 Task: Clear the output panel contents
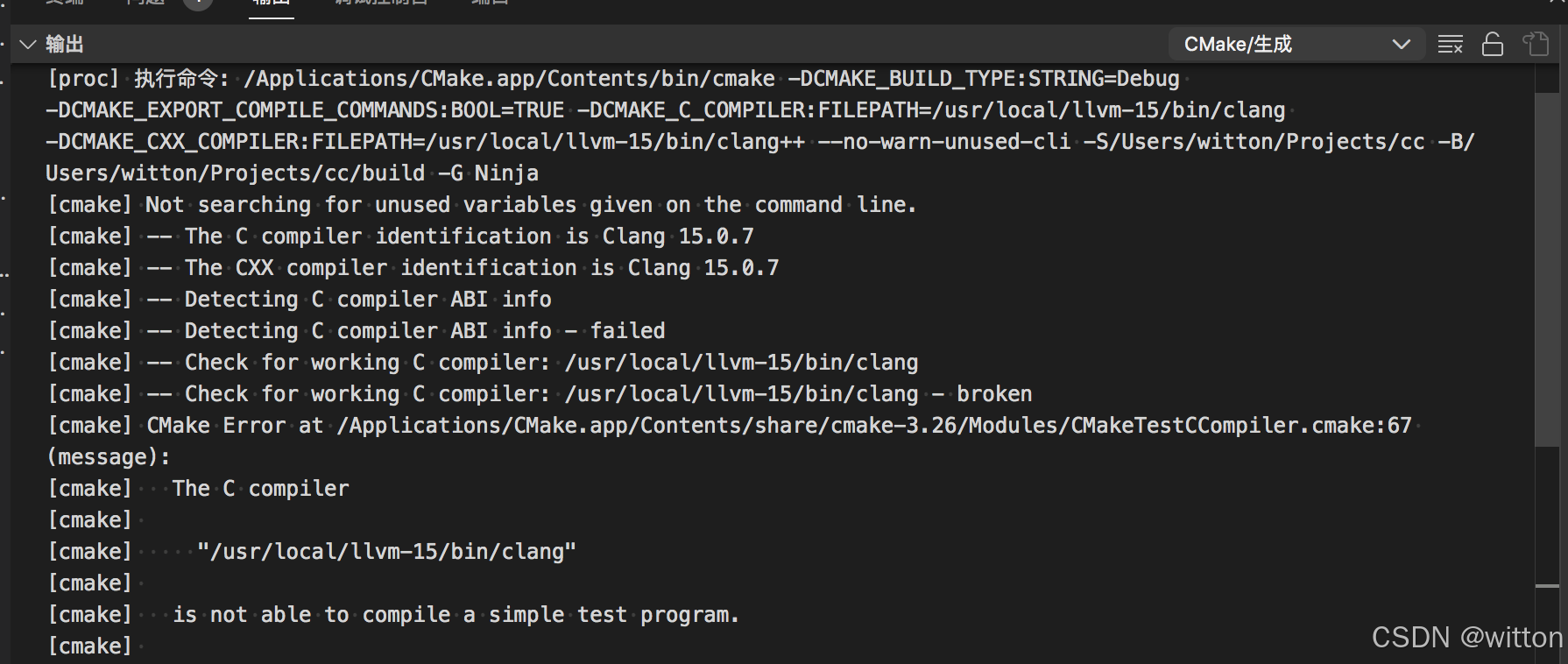pyautogui.click(x=1451, y=45)
